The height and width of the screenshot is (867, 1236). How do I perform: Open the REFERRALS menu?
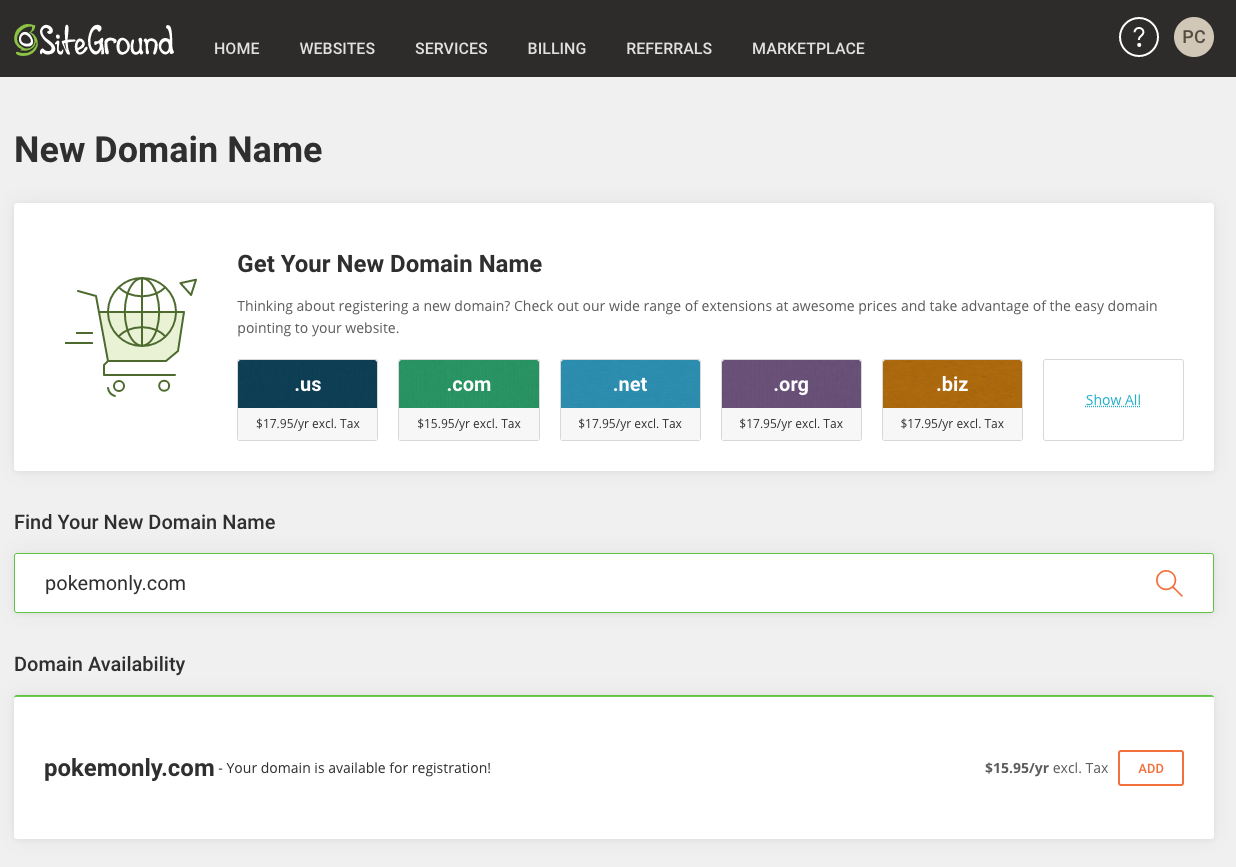tap(669, 48)
